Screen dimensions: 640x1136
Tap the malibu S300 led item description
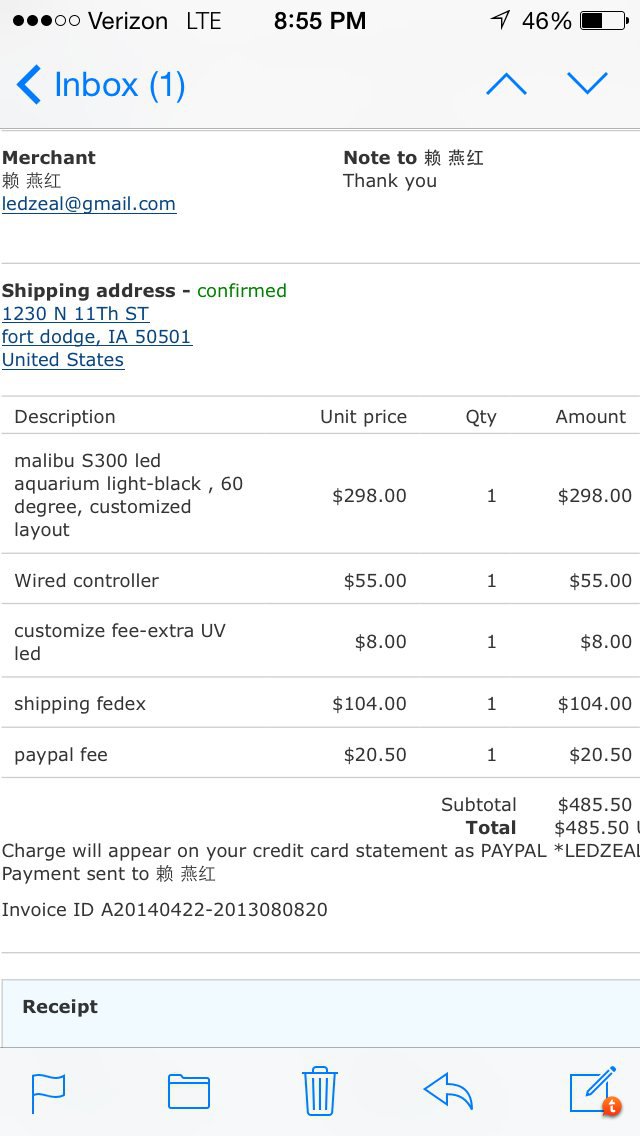(128, 495)
